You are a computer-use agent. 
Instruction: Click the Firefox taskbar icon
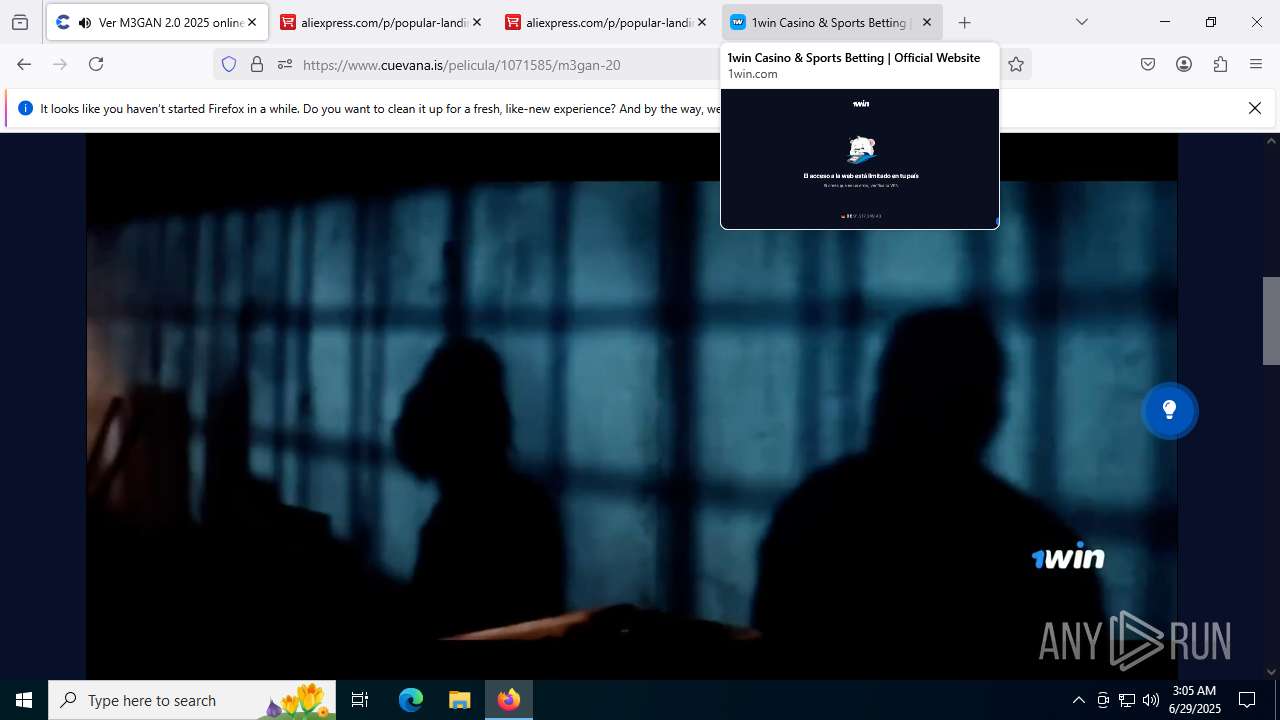tap(509, 700)
